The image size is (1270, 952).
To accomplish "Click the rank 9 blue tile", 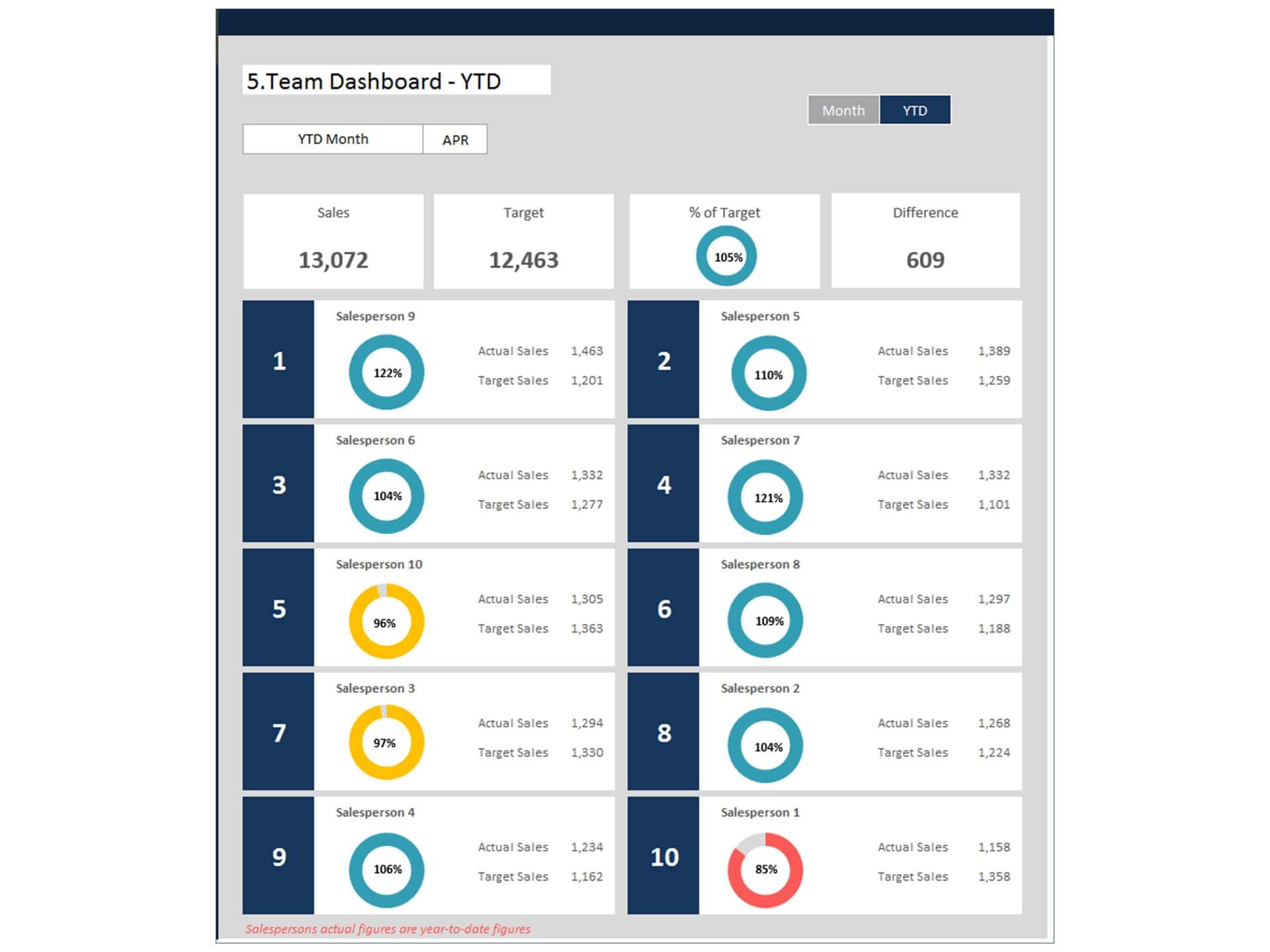I will pyautogui.click(x=278, y=856).
